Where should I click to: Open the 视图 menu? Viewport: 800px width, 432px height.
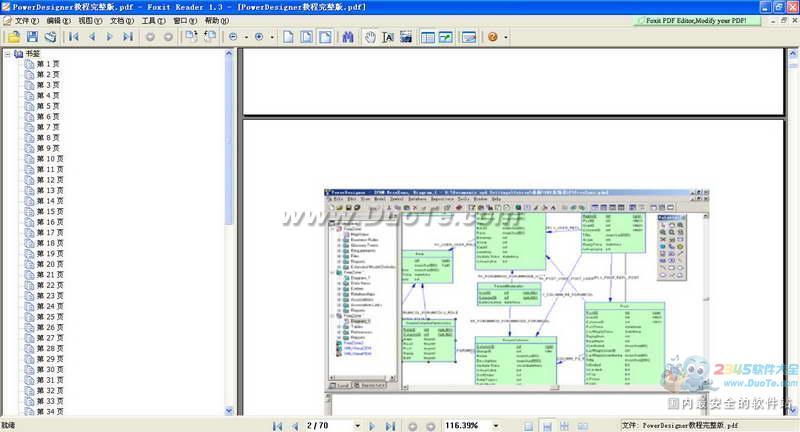[x=90, y=20]
